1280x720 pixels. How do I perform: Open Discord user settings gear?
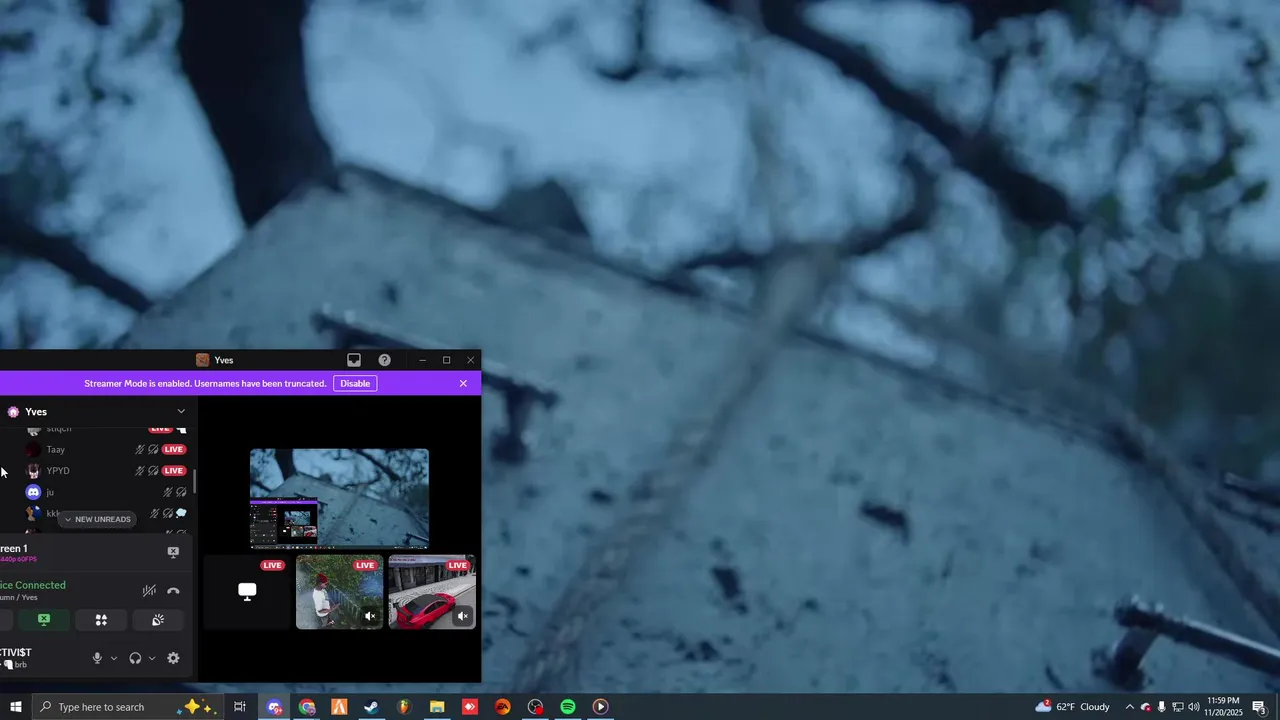(x=173, y=658)
